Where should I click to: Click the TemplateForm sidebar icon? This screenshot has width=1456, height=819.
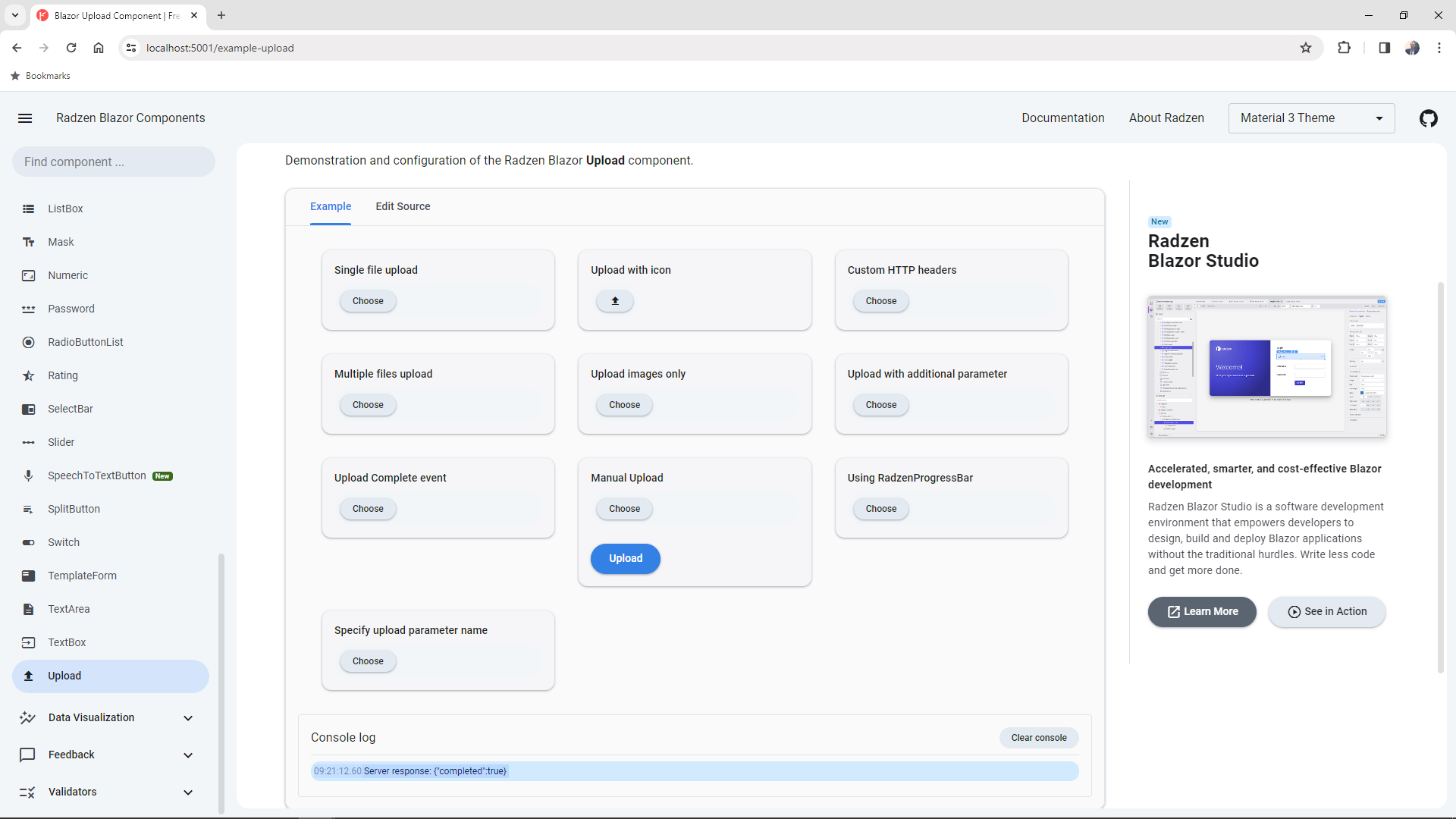pos(28,576)
